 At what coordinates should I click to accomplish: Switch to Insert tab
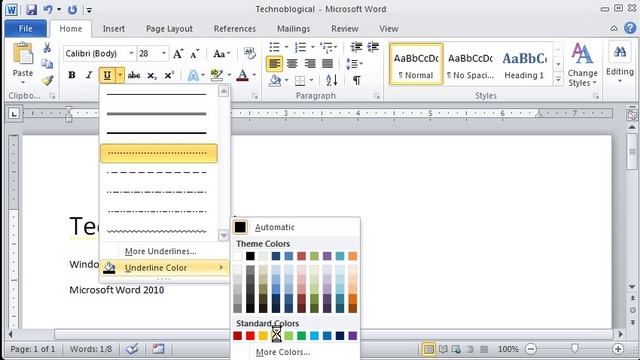coord(114,29)
